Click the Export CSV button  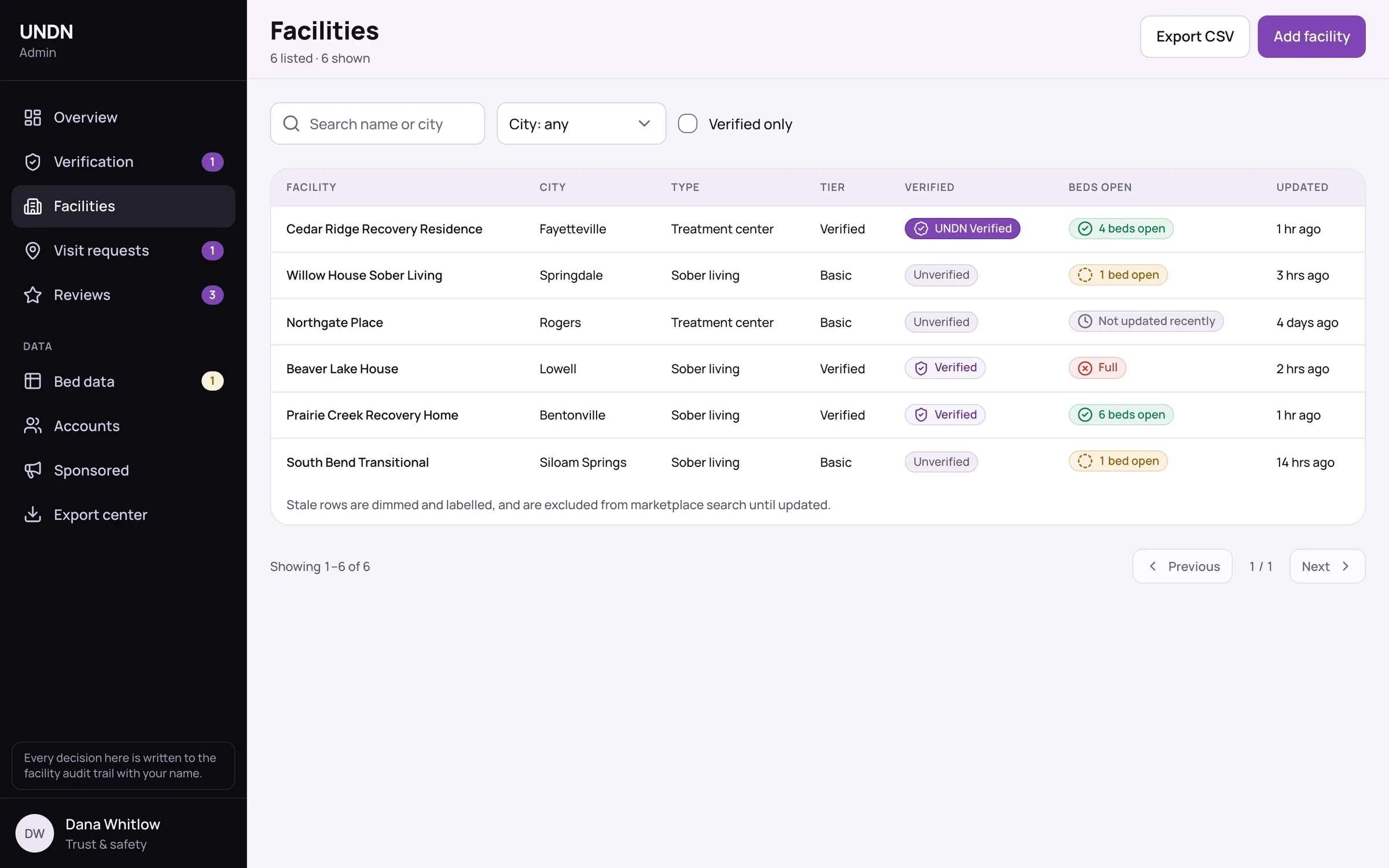[x=1195, y=36]
